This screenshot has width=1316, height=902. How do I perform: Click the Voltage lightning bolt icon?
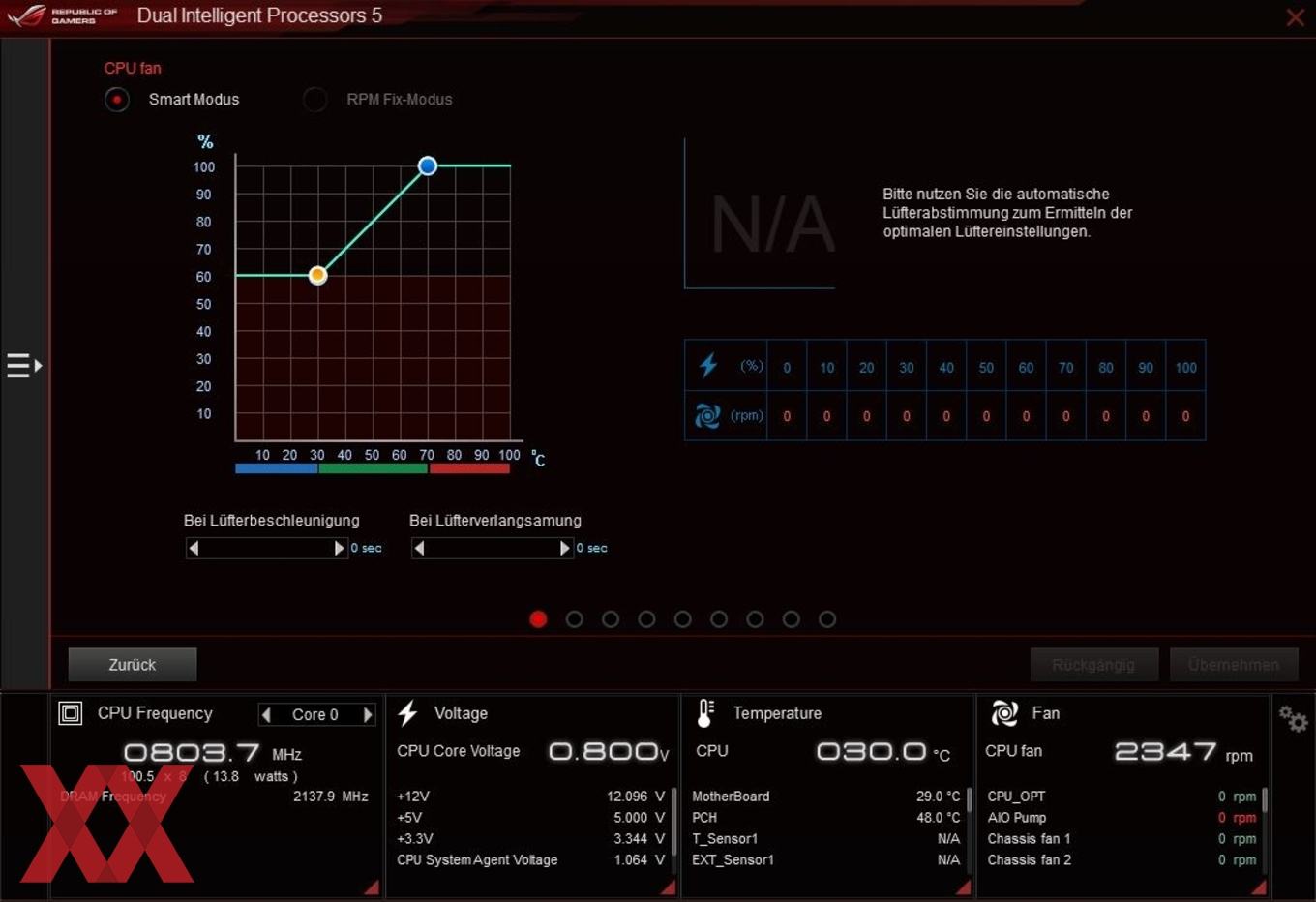[407, 713]
